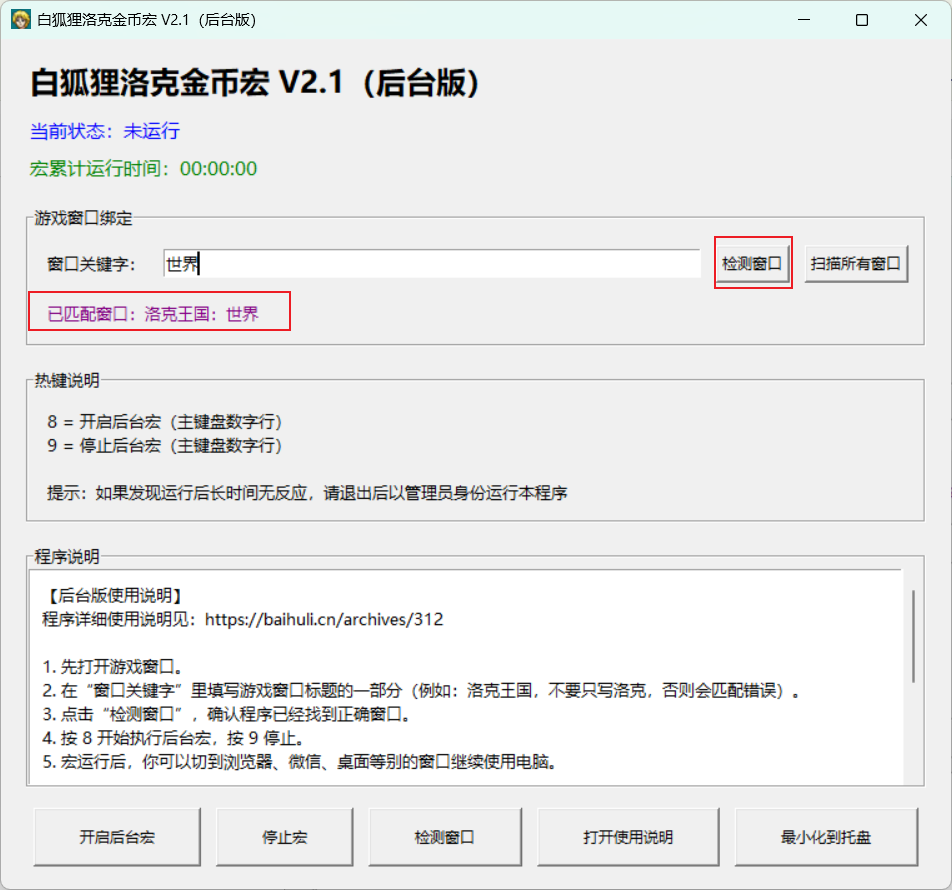Click inside the 【后台版使用说明】 text area heading
952x890 pixels.
click(114, 596)
